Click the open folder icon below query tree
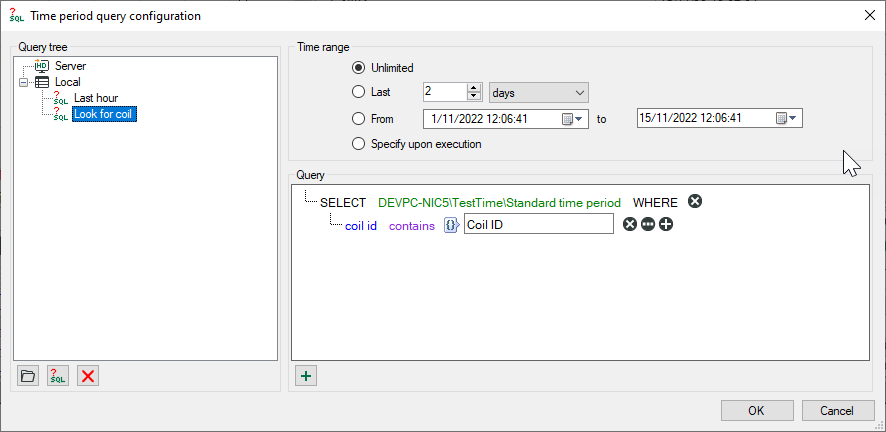 tap(28, 376)
